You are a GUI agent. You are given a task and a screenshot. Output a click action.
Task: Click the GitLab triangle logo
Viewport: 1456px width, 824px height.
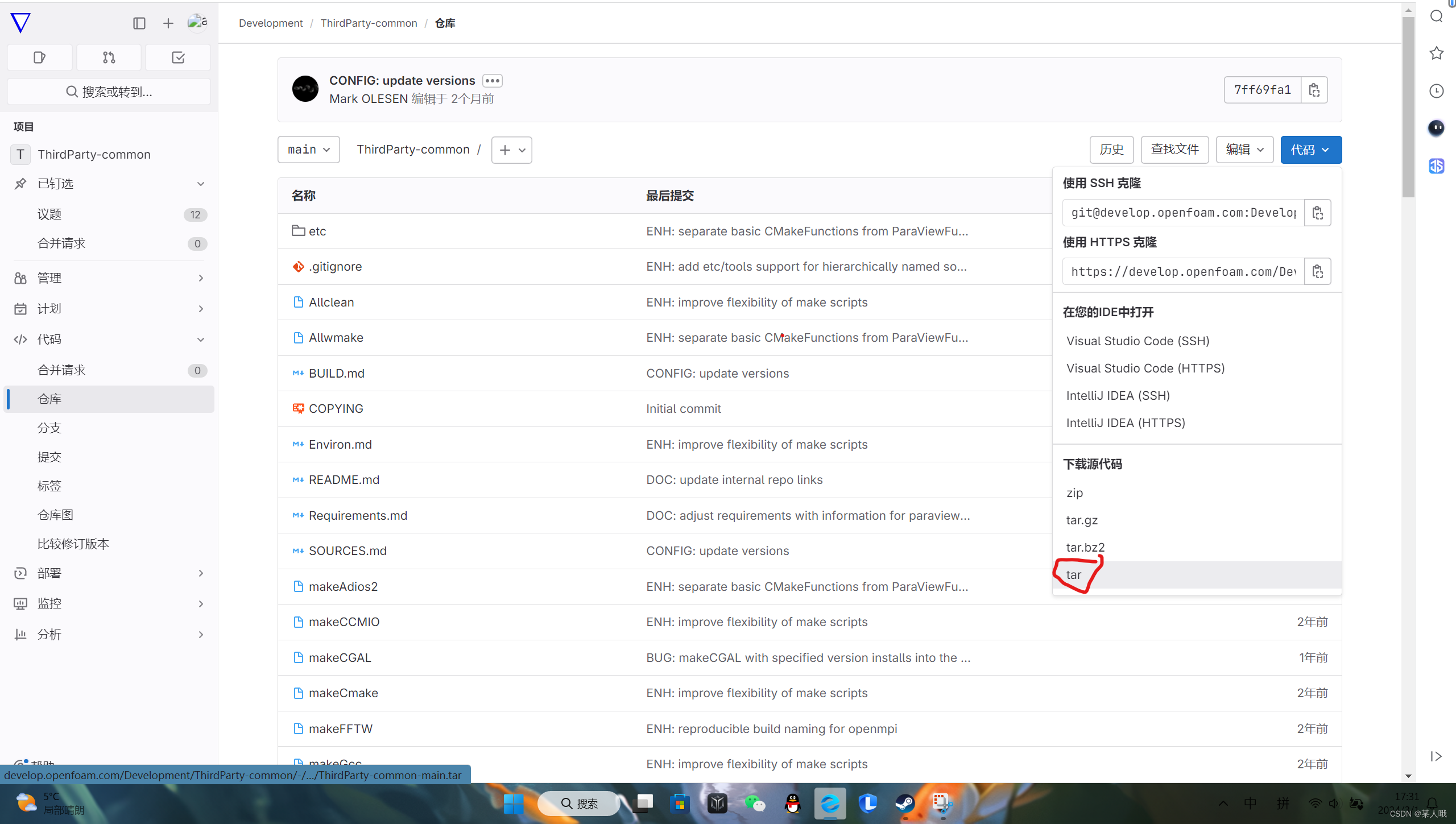coord(20,23)
